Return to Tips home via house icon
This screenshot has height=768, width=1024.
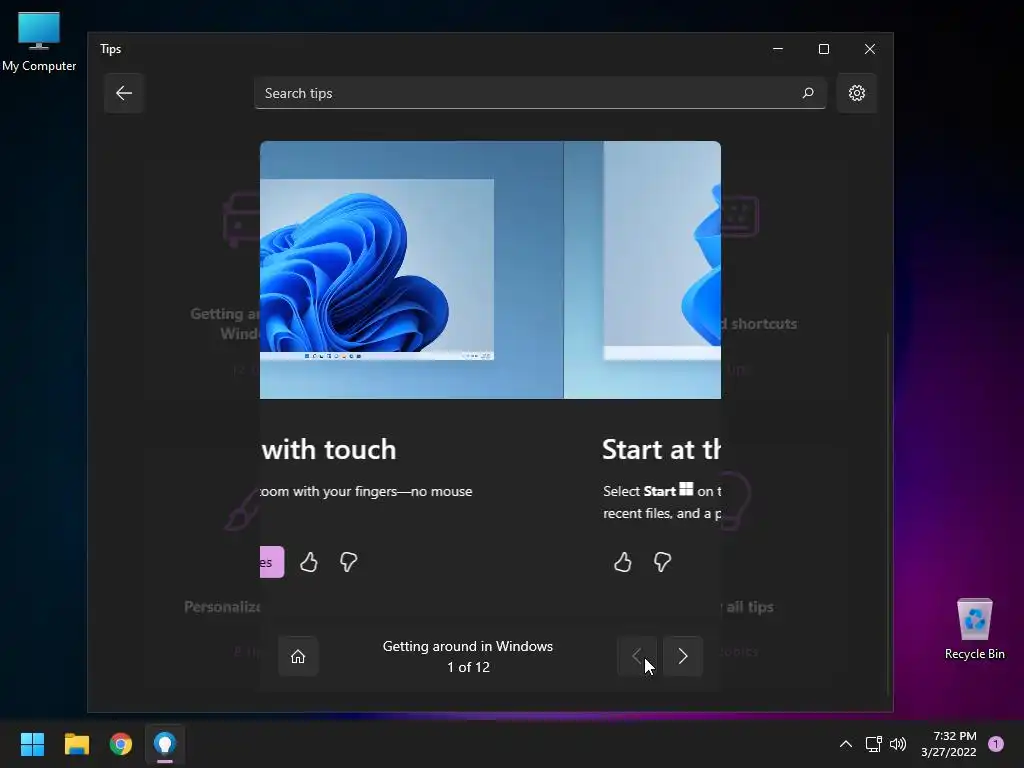(298, 656)
